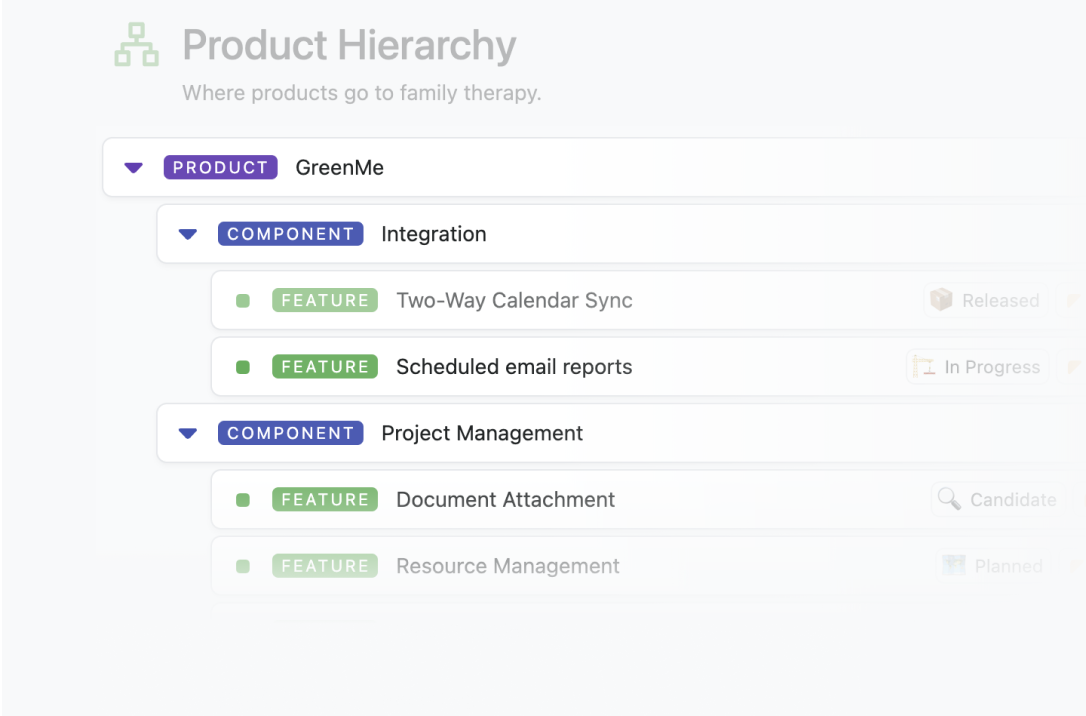Click the Planned status icon
The image size is (1086, 716).
tap(956, 566)
